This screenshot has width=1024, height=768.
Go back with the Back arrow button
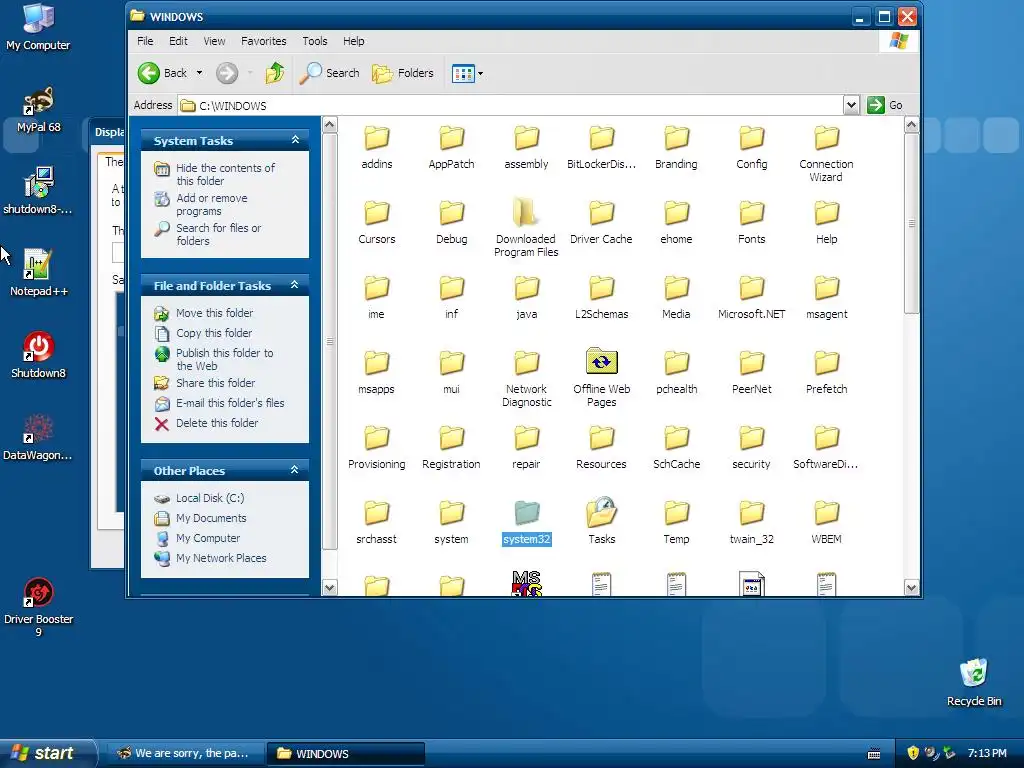coord(163,73)
